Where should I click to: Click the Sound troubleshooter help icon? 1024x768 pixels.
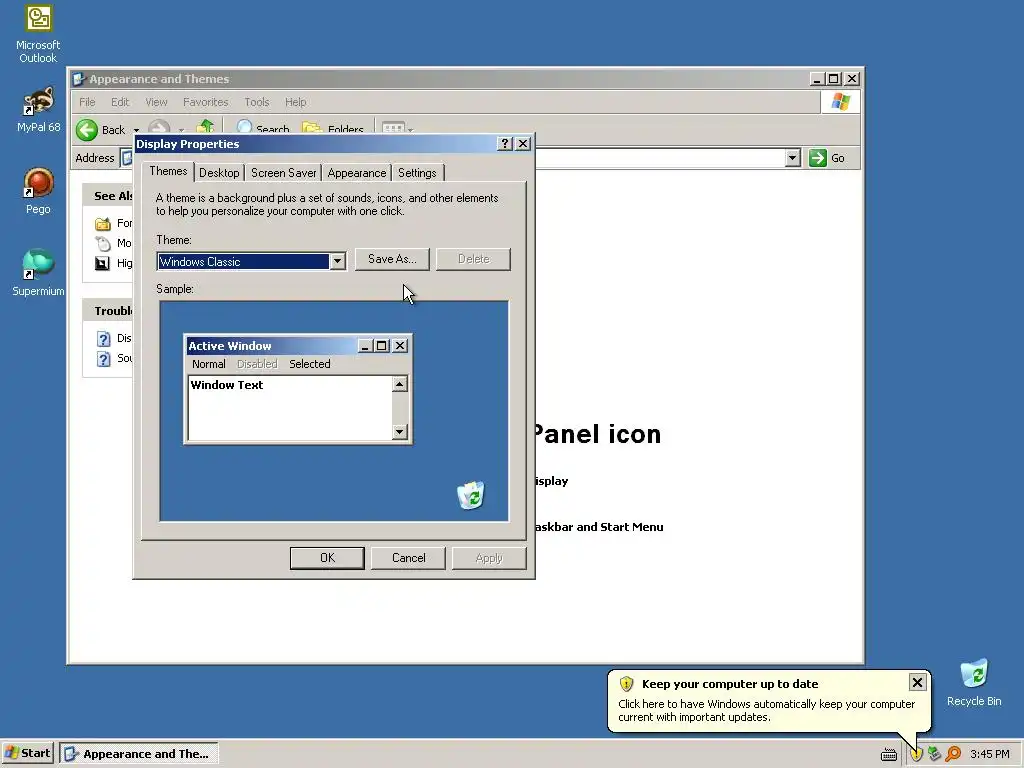tap(103, 359)
